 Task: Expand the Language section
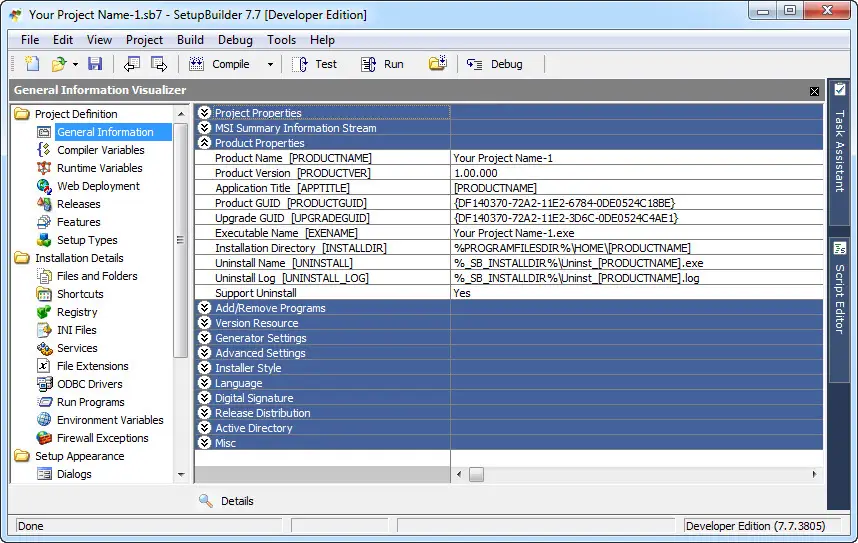205,383
